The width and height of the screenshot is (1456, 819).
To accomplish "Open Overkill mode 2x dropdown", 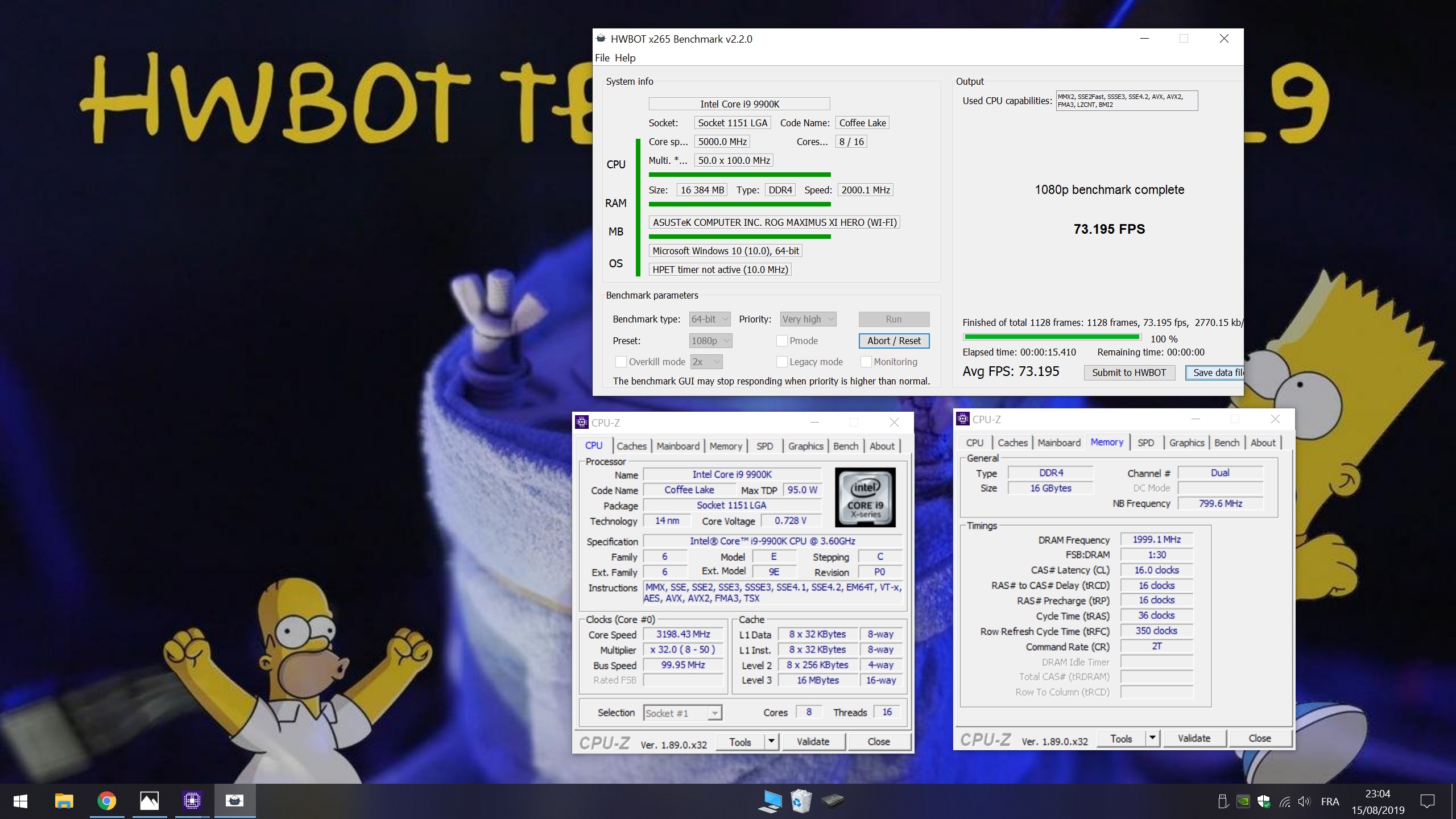I will (706, 362).
